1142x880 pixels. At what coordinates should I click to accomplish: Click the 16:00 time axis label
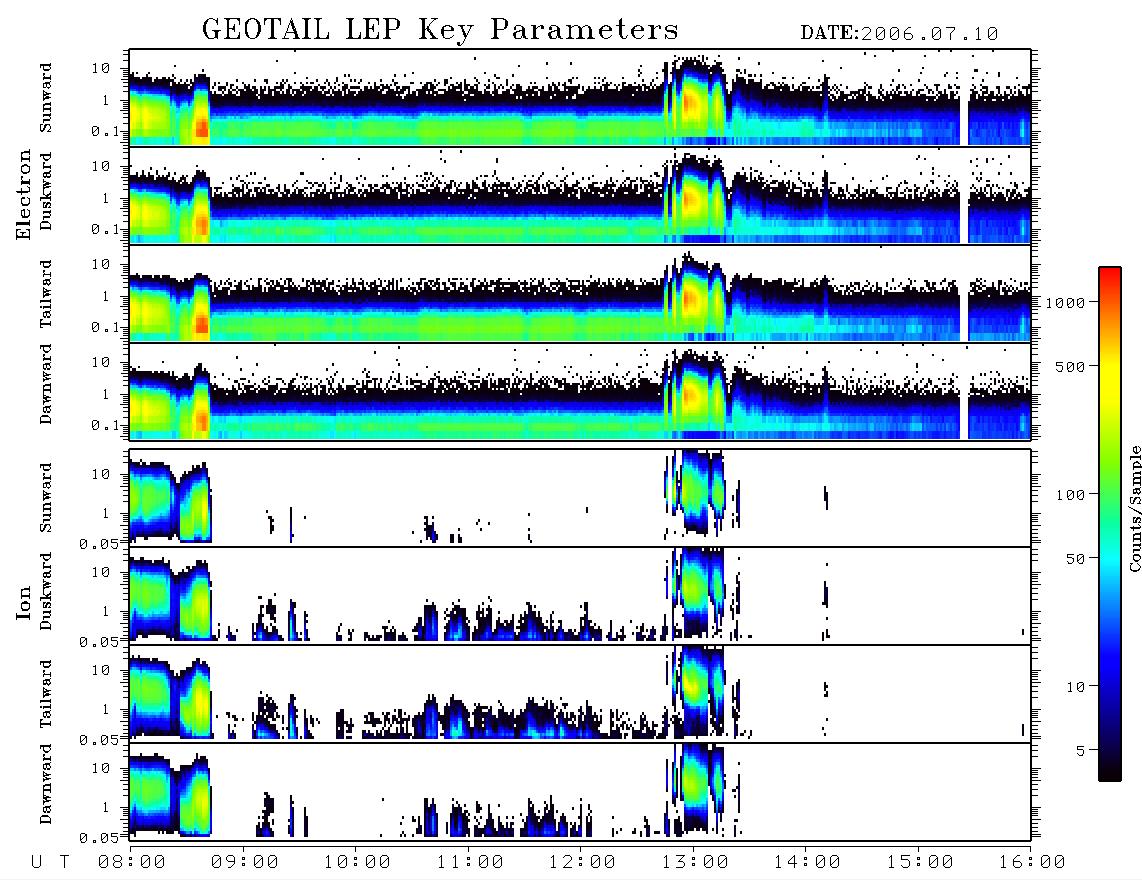pyautogui.click(x=1032, y=862)
